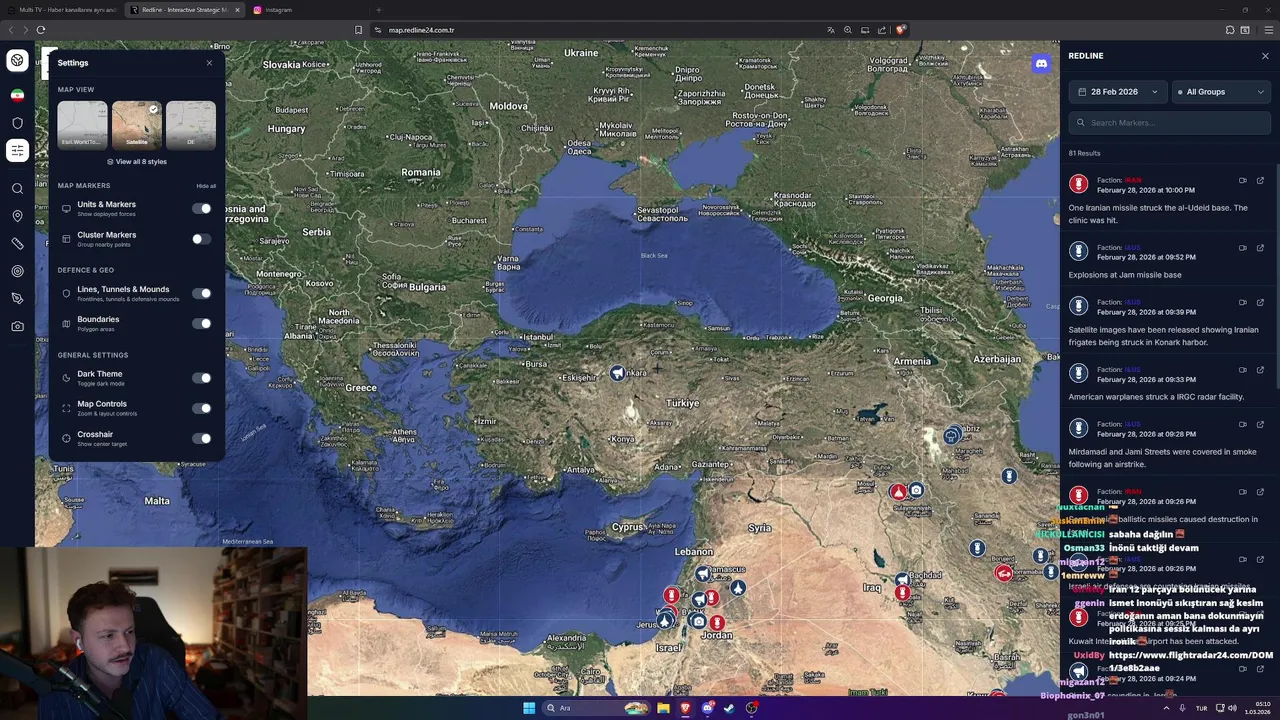Click the '81 Results' count text

tap(1084, 153)
